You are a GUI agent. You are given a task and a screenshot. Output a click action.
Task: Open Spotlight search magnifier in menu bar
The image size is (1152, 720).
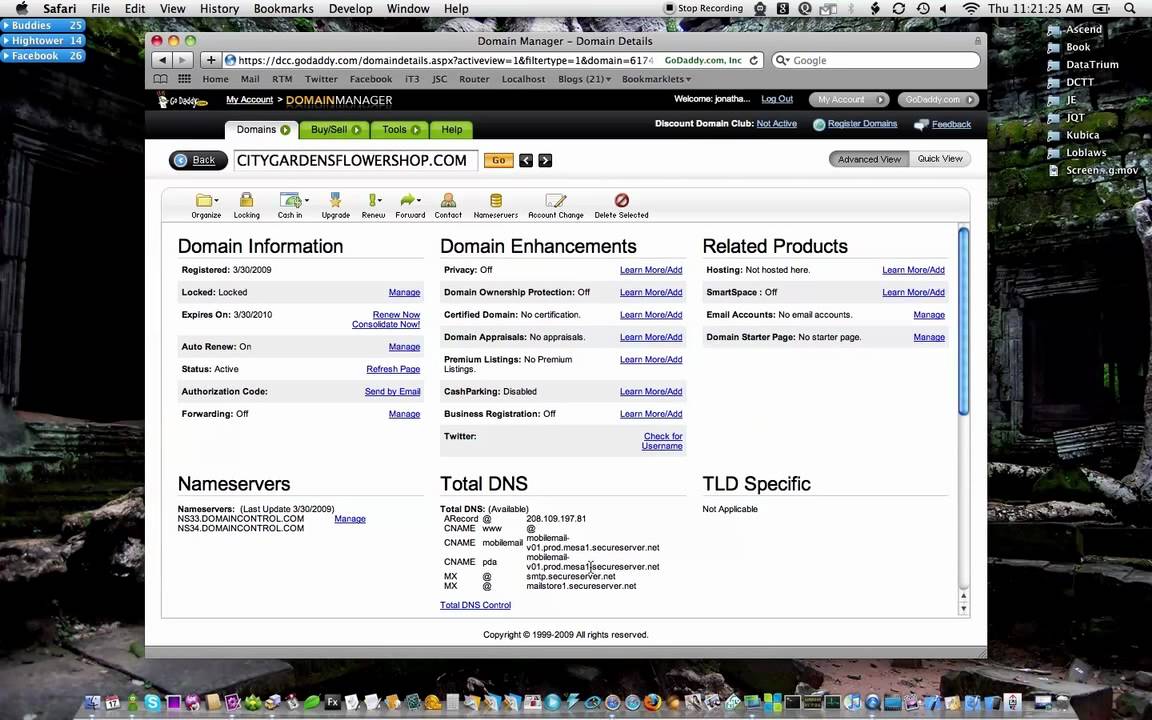point(1130,8)
